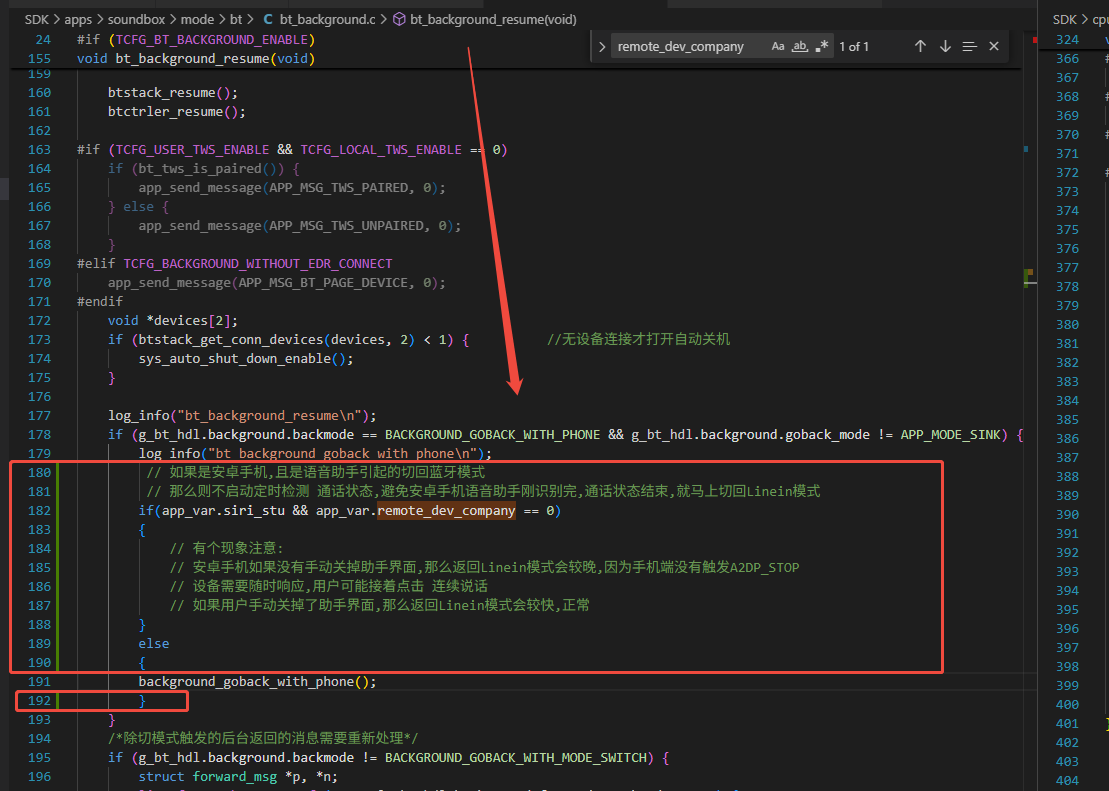
Task: Click TCFG_BACKGROUND_WITHOUT_EDR_CONNECT on line 169
Action: point(258,264)
